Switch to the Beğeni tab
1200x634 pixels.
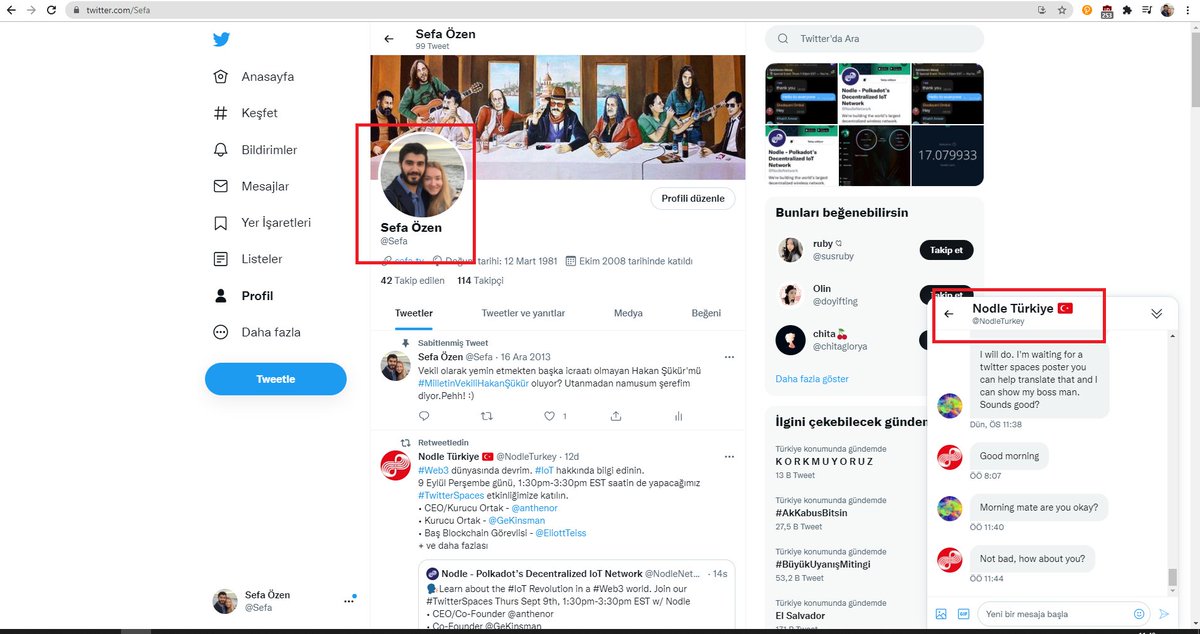click(706, 313)
